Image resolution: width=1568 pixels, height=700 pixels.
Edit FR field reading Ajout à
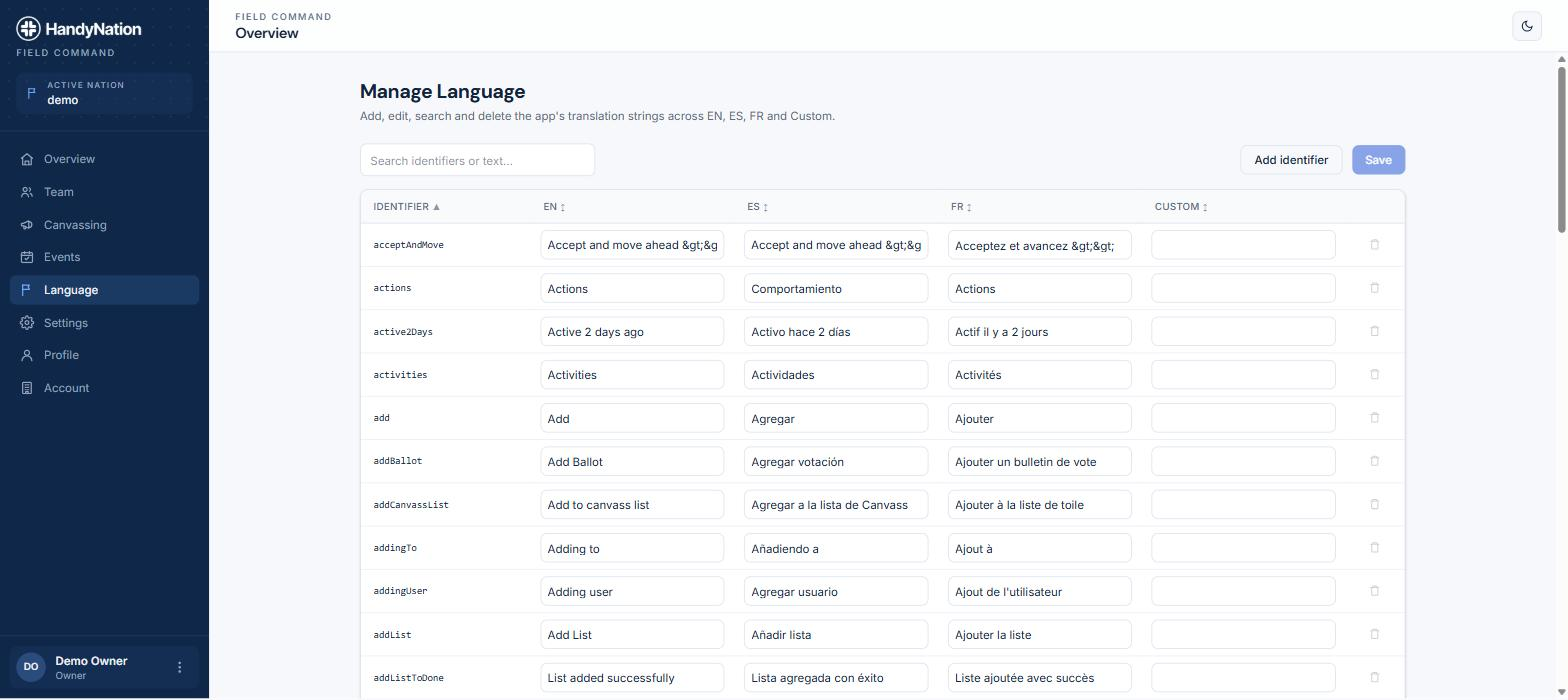1040,548
